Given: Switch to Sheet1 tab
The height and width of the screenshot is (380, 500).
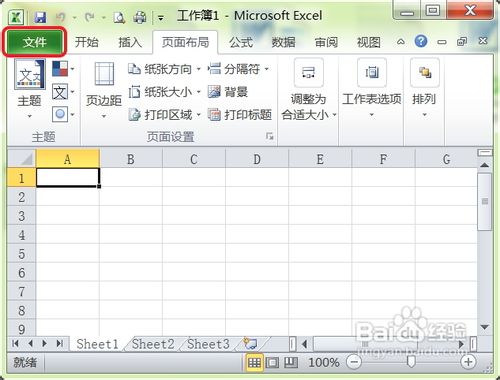Looking at the screenshot, I should pos(97,344).
